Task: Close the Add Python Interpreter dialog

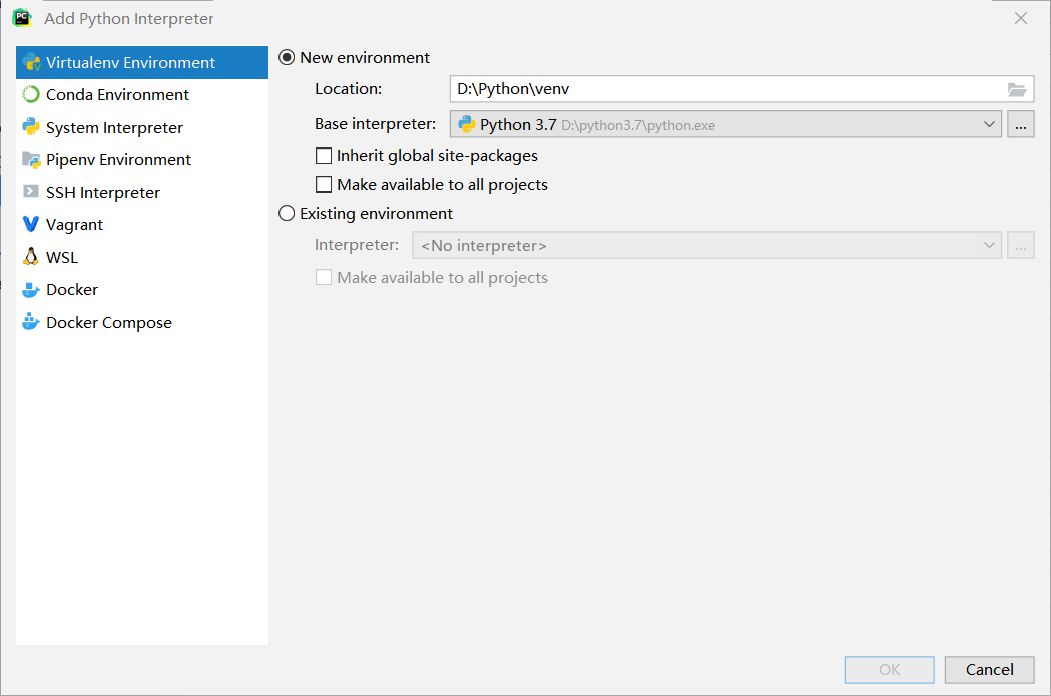Action: tap(1021, 18)
